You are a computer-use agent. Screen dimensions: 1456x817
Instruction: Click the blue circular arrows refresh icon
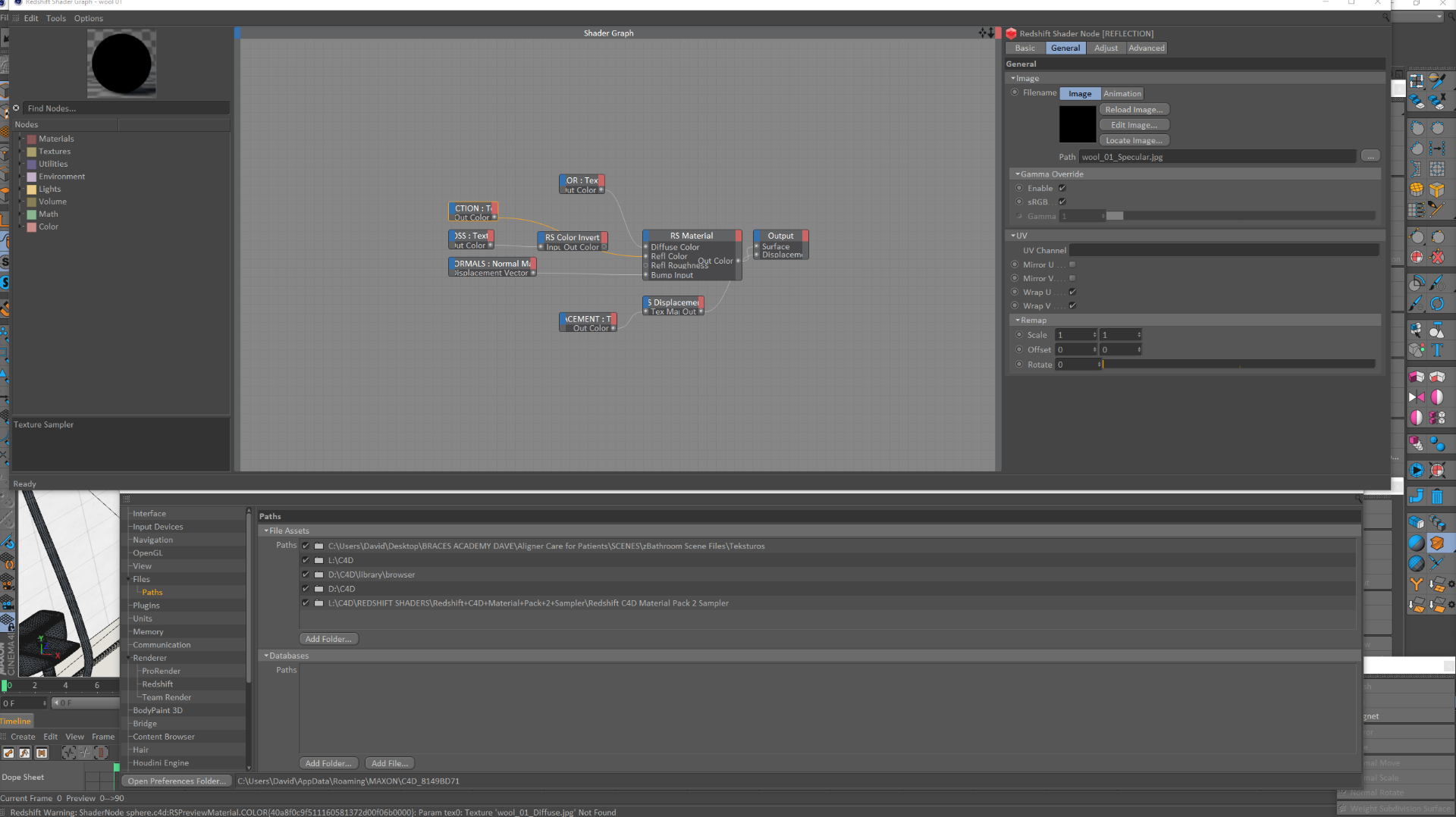pyautogui.click(x=1437, y=303)
